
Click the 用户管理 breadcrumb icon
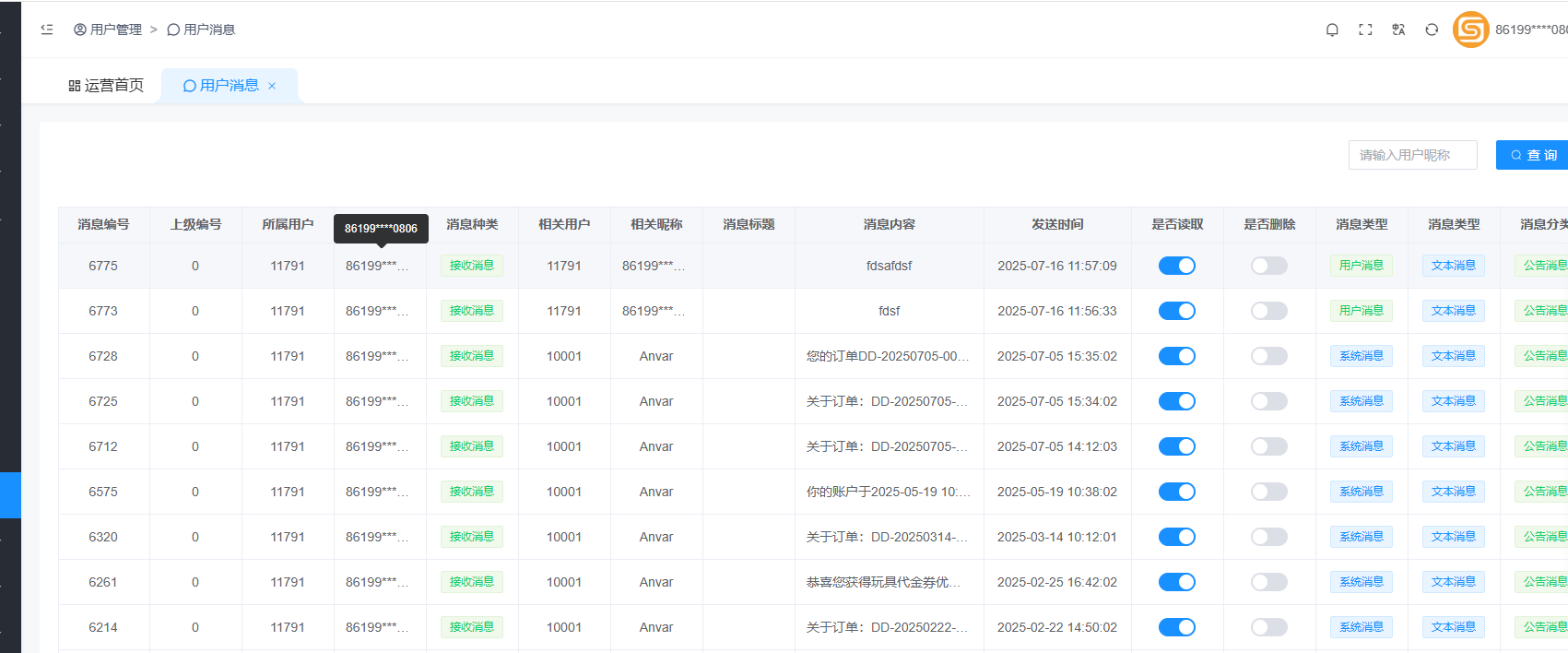point(80,30)
